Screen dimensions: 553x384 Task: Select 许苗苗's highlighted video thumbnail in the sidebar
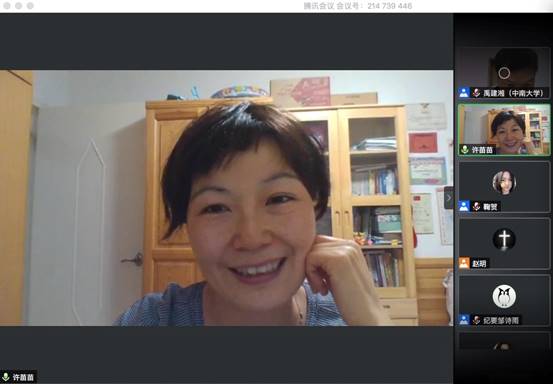point(504,130)
